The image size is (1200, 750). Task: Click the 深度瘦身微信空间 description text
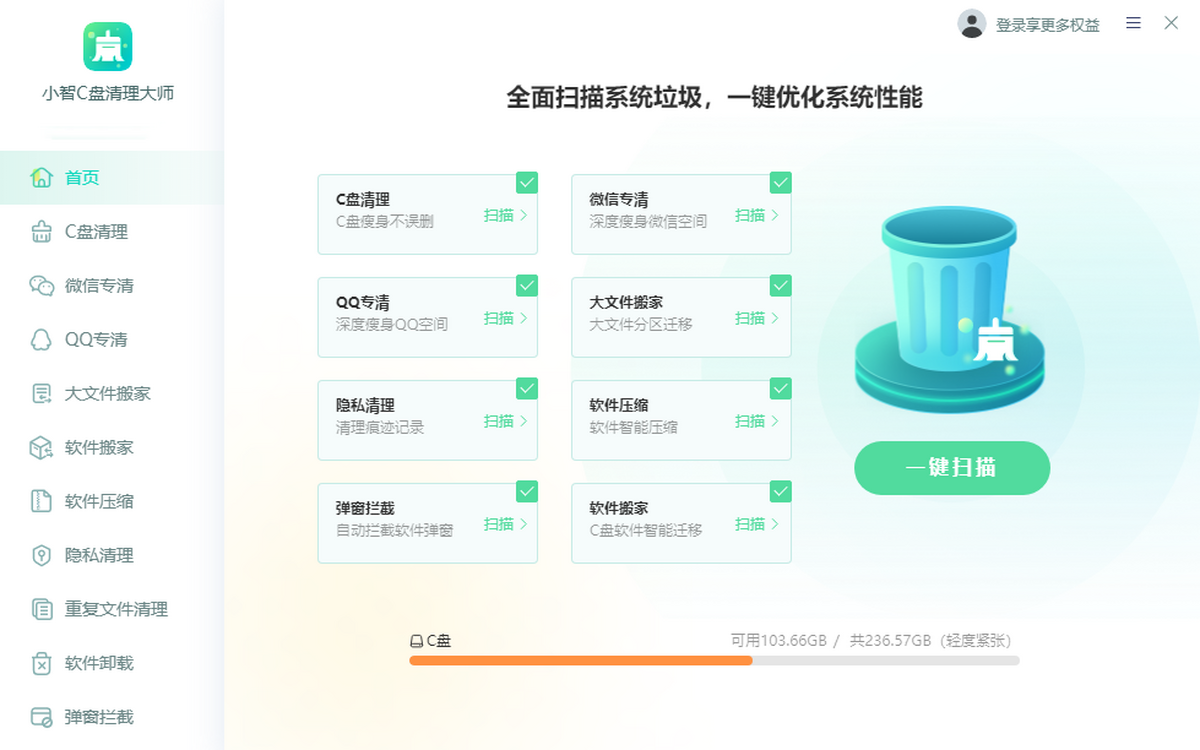[x=648, y=222]
